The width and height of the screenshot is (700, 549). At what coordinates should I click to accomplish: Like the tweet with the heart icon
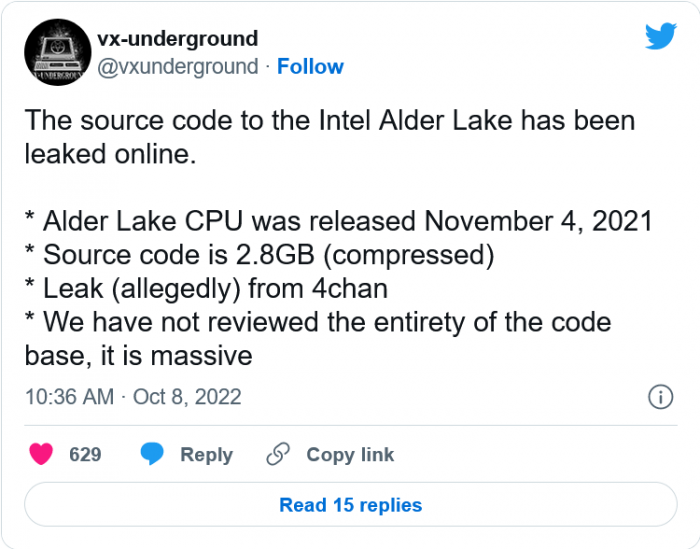41,454
